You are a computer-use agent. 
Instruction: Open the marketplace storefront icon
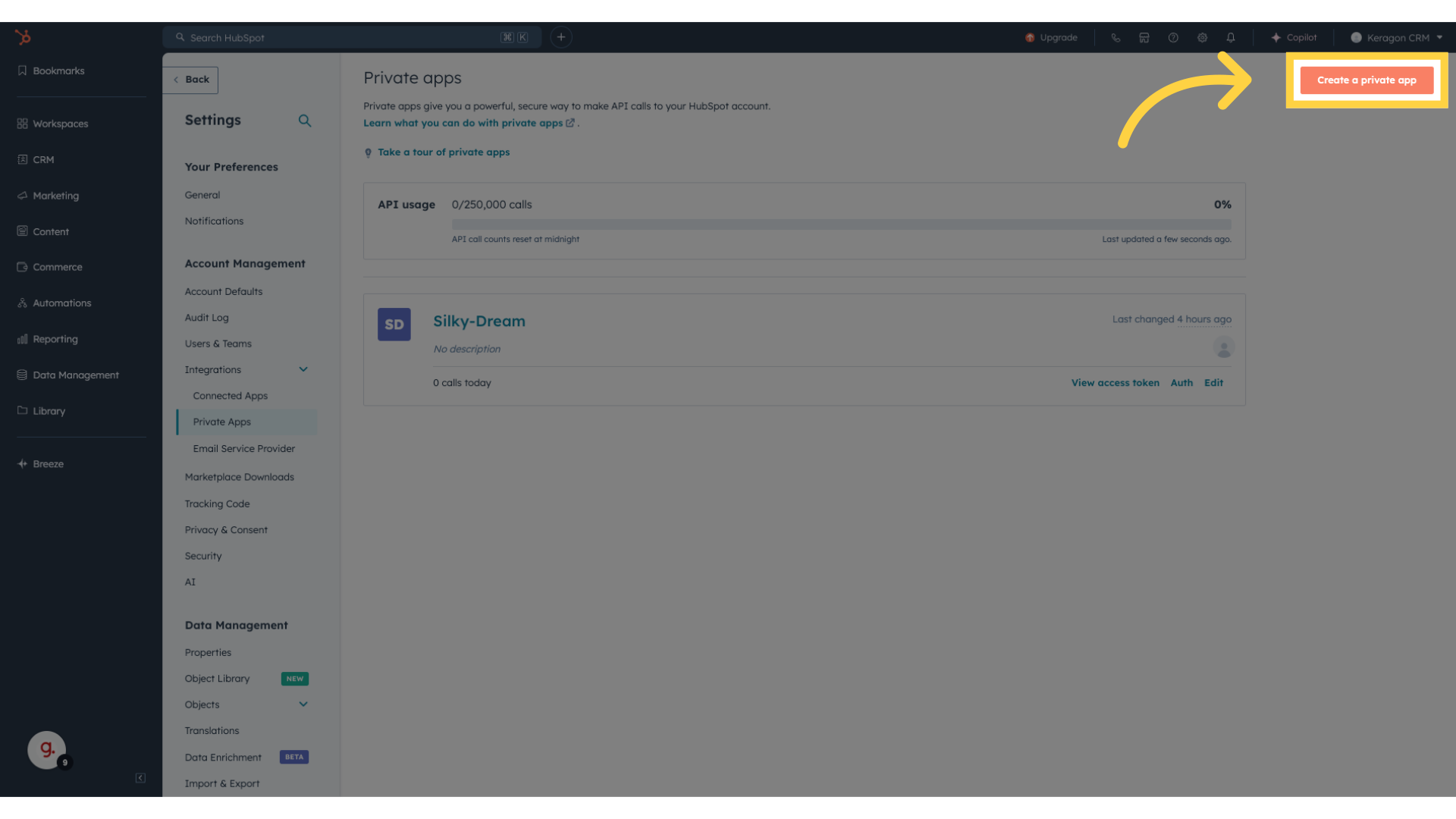[1144, 37]
